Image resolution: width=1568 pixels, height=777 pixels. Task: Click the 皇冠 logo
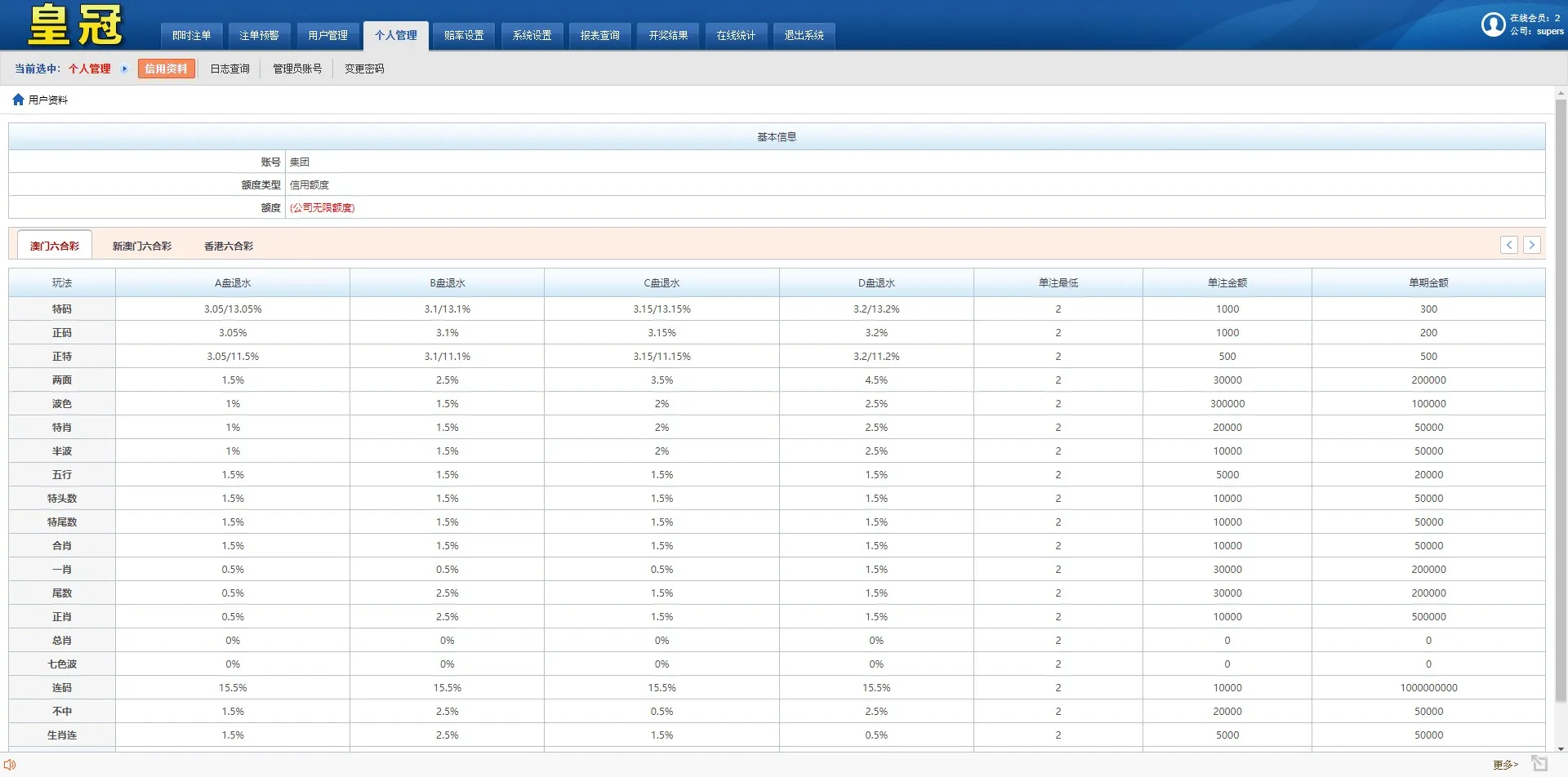point(75,25)
